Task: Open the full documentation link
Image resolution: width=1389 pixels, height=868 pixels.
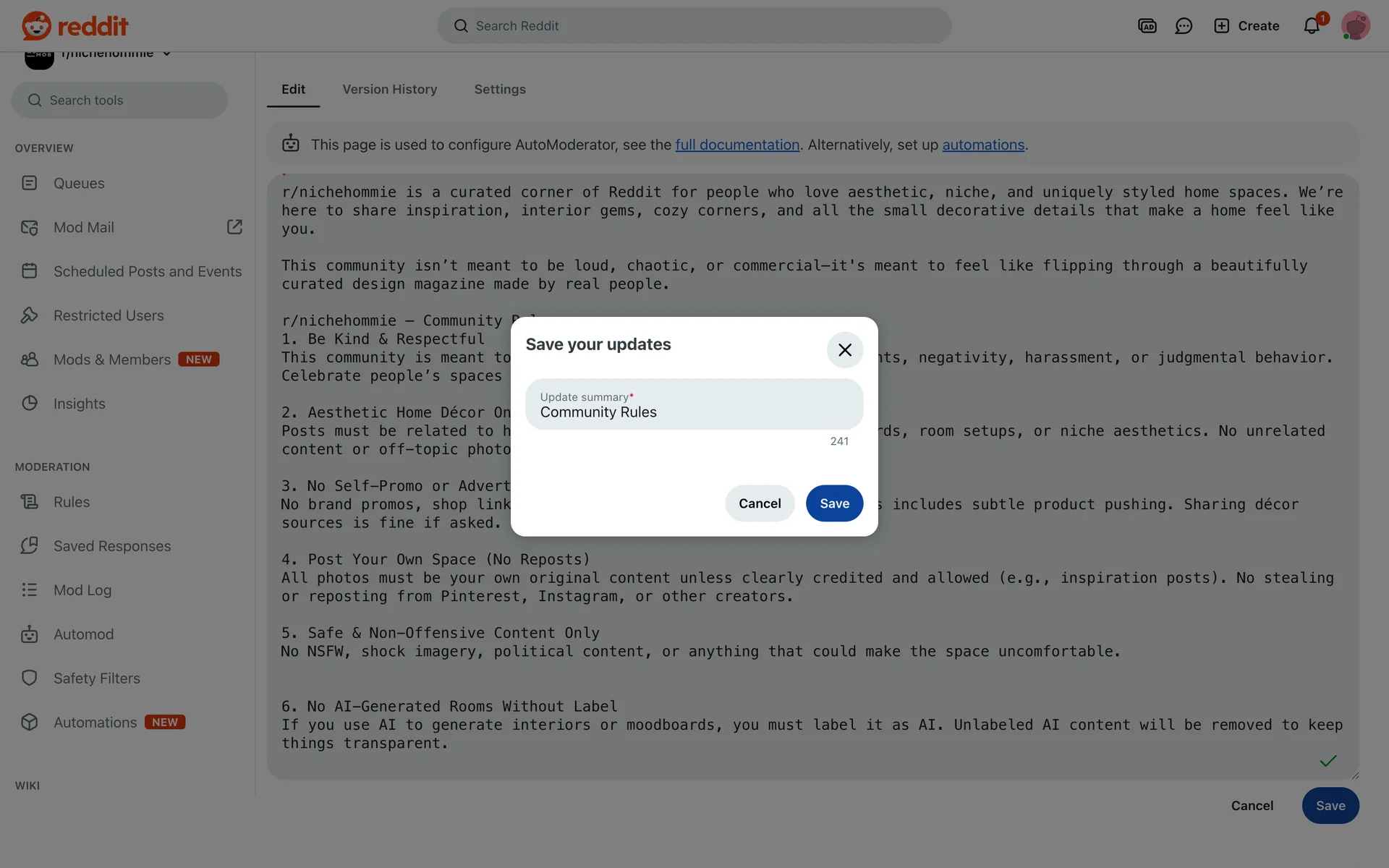Action: (736, 145)
